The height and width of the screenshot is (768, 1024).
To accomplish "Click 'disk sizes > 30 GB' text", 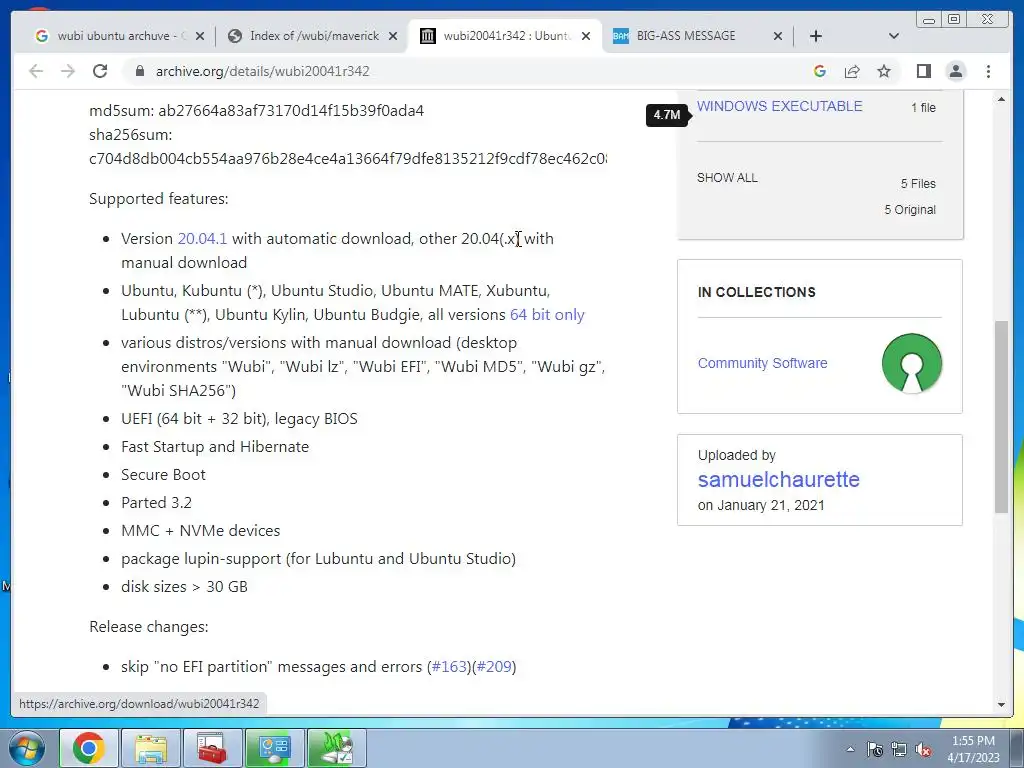I will coord(184,586).
